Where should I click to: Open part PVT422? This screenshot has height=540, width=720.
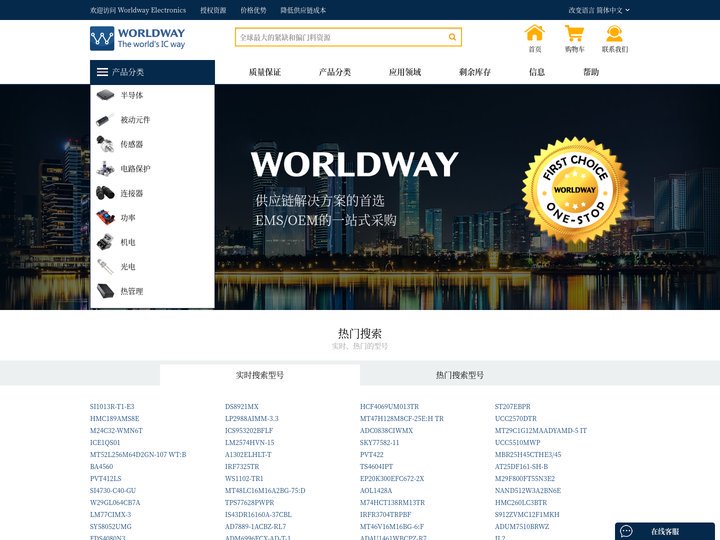371,454
